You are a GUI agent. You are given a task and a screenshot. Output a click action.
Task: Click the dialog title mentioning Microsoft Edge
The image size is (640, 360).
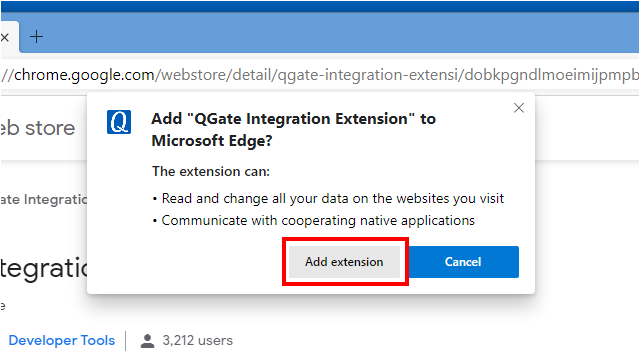(x=293, y=129)
